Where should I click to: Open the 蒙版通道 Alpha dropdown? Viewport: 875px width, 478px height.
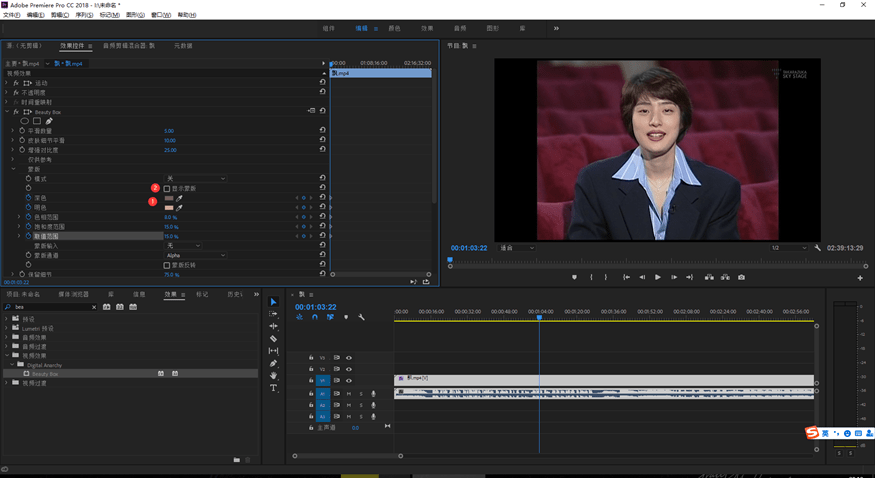tap(195, 255)
